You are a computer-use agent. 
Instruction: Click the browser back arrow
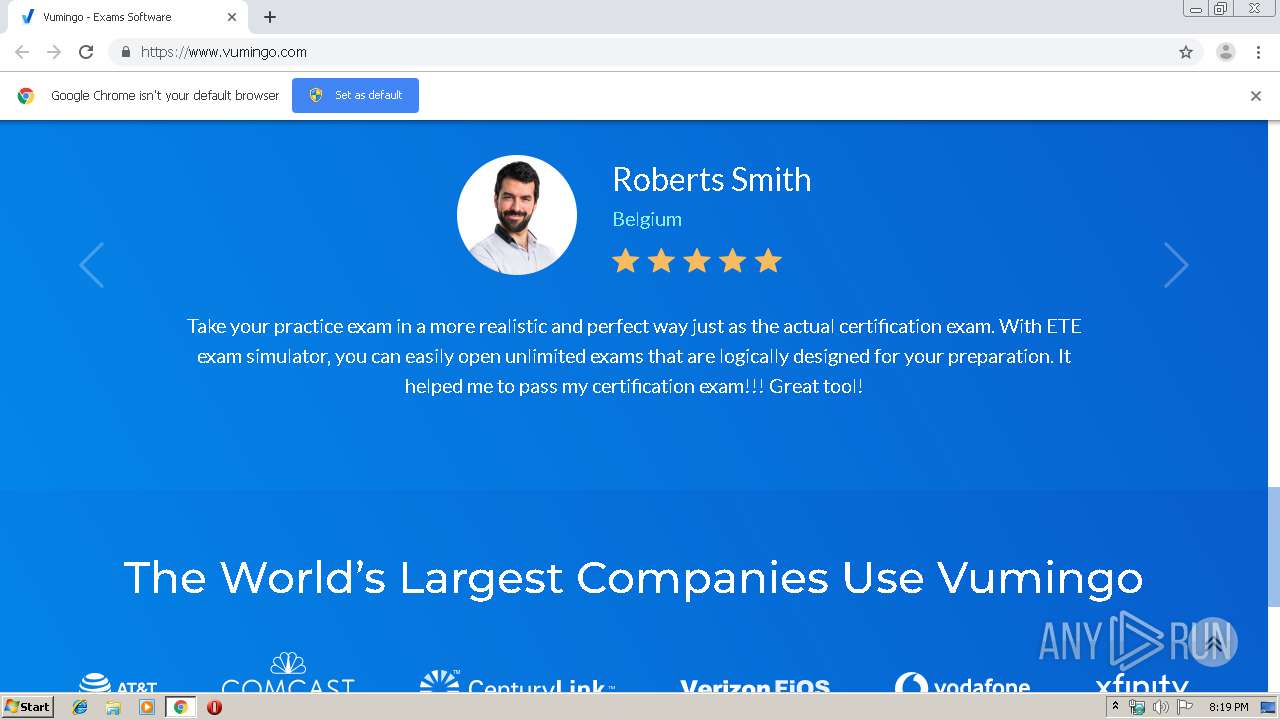(x=22, y=52)
